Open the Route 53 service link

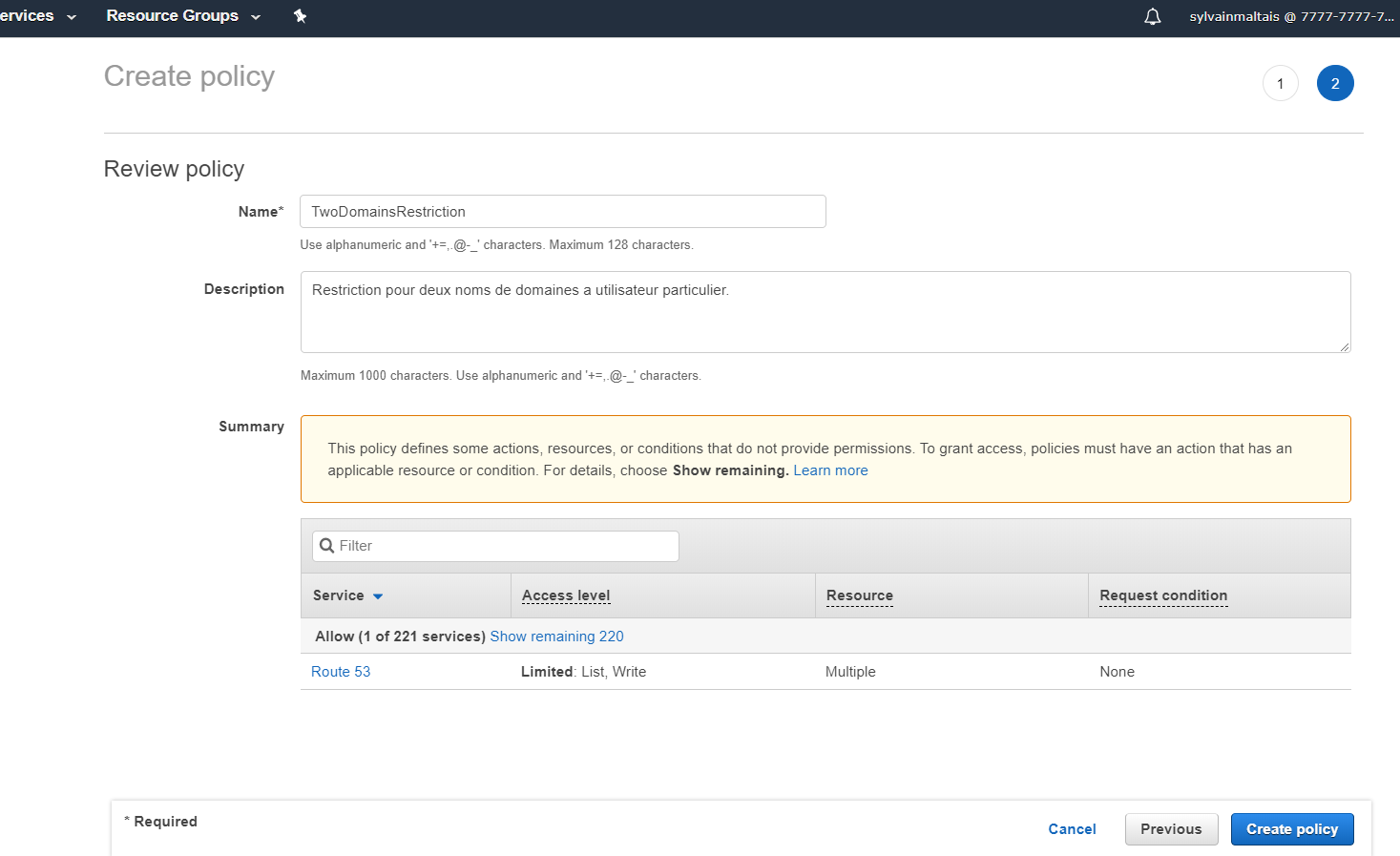pyautogui.click(x=341, y=672)
